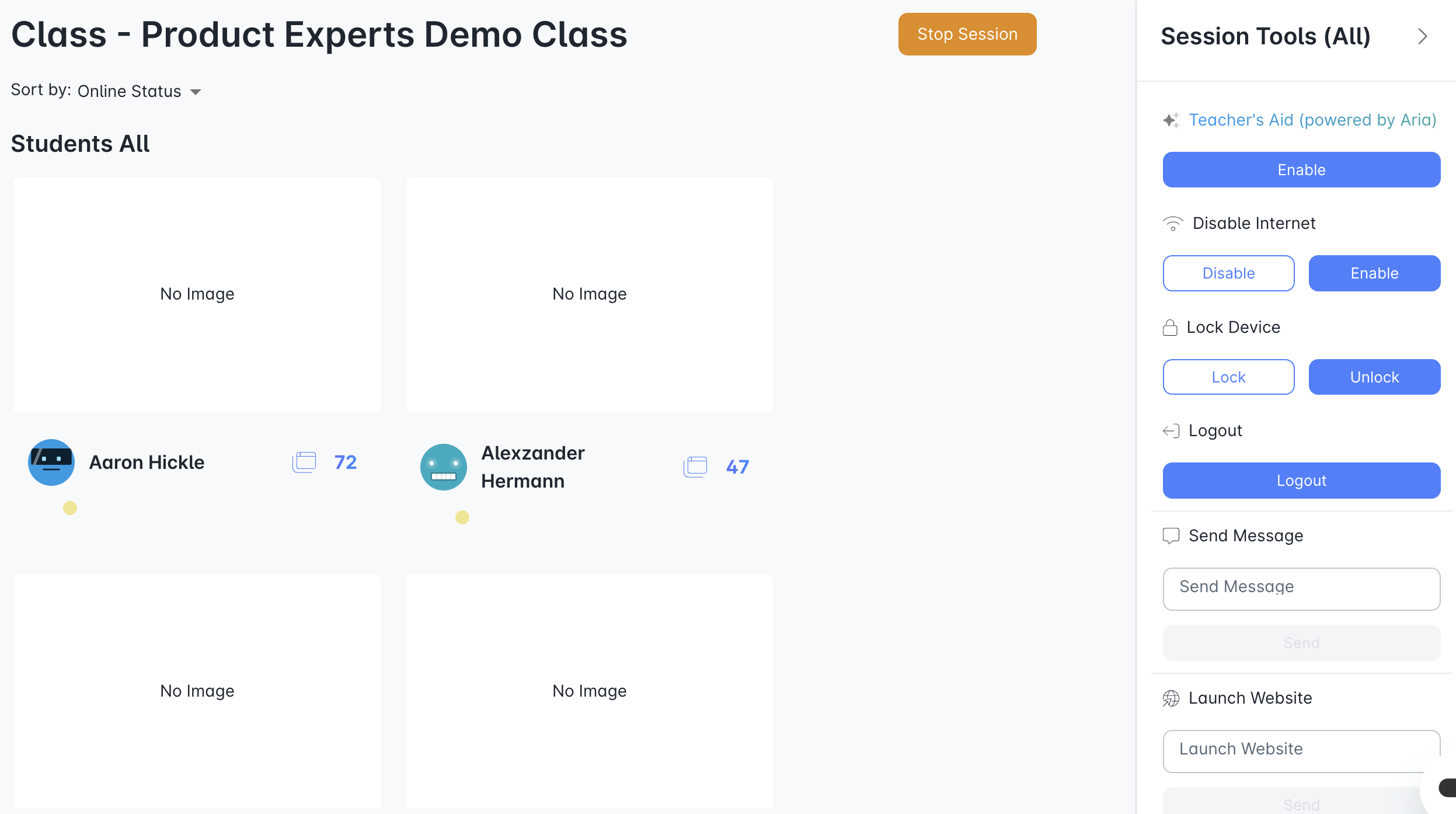The width and height of the screenshot is (1456, 814).
Task: Open the Sort by Online Status dropdown
Action: coord(140,91)
